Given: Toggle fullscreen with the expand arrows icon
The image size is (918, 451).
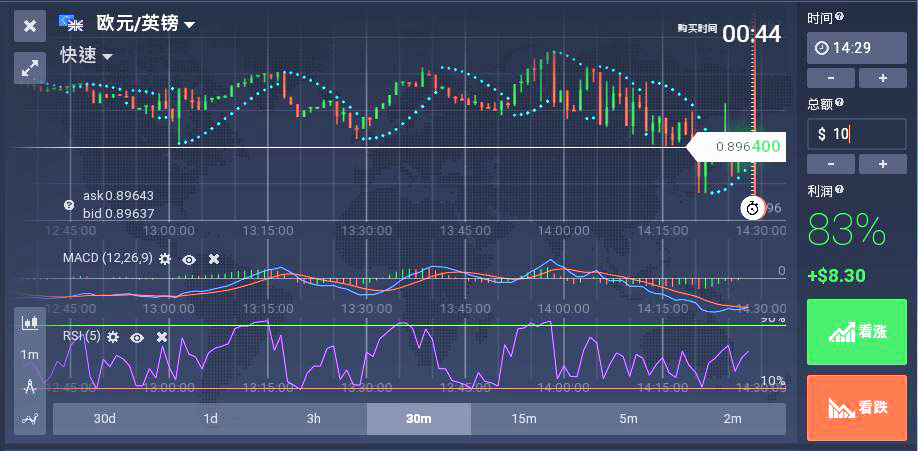Looking at the screenshot, I should coord(30,68).
